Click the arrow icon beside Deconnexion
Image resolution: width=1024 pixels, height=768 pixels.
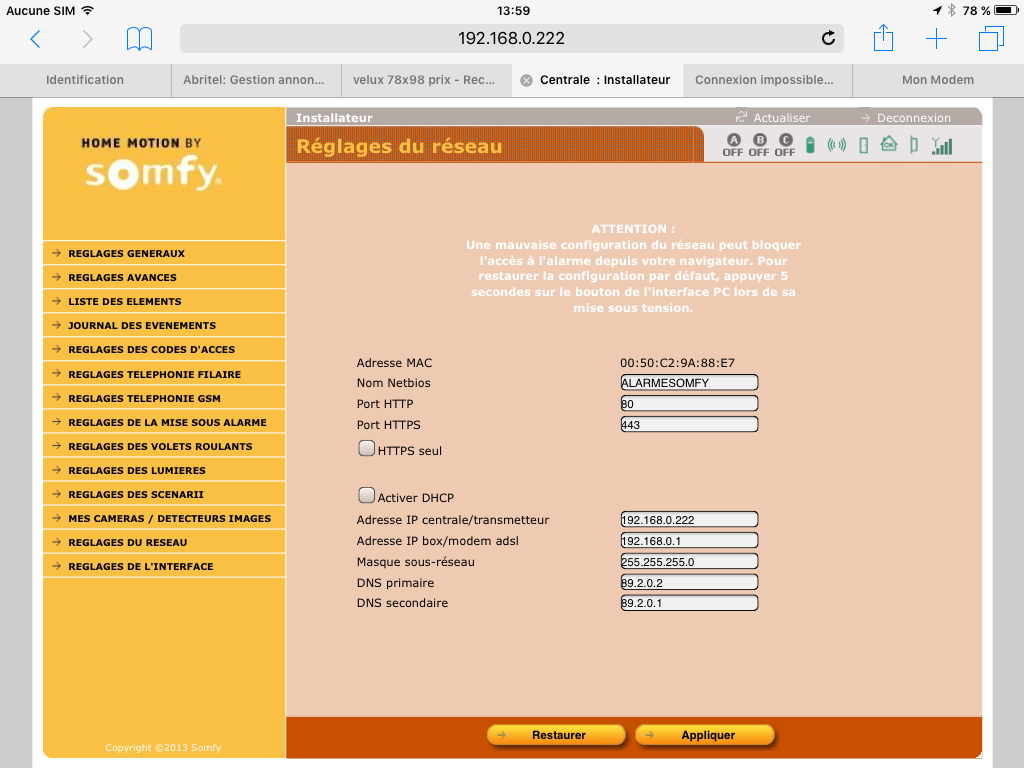[x=866, y=118]
